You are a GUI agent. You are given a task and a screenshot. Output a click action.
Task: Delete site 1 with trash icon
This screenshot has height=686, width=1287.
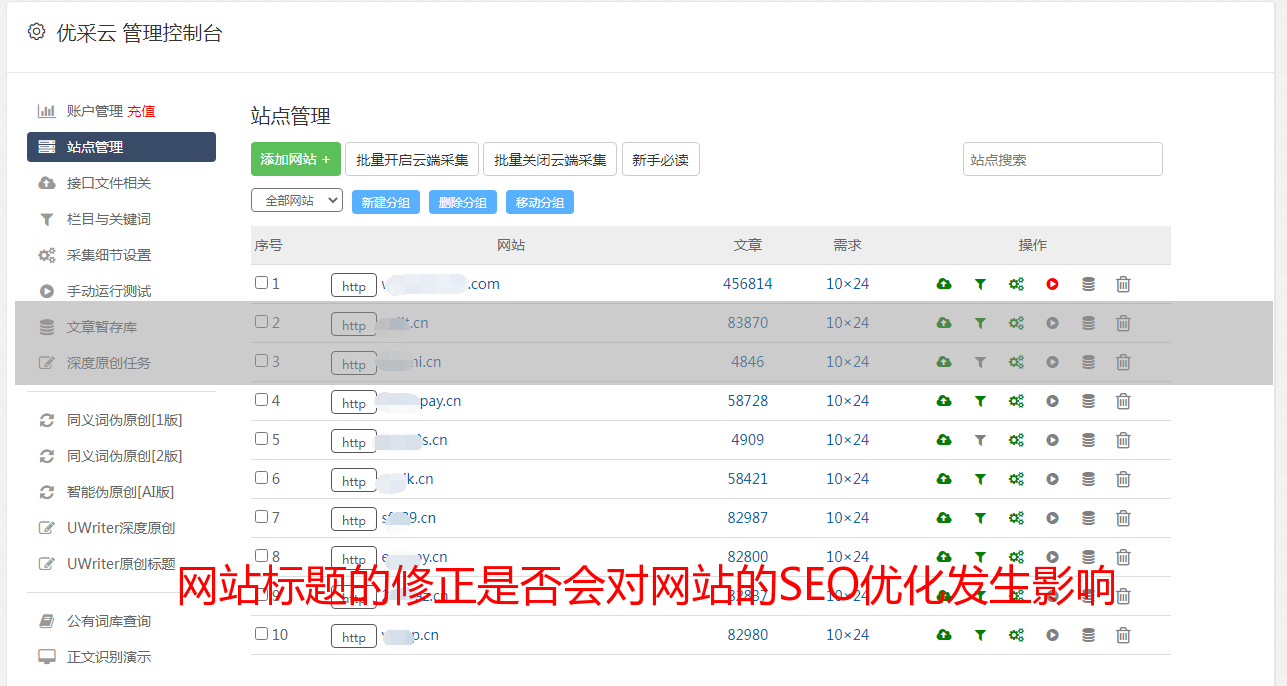(x=1123, y=284)
